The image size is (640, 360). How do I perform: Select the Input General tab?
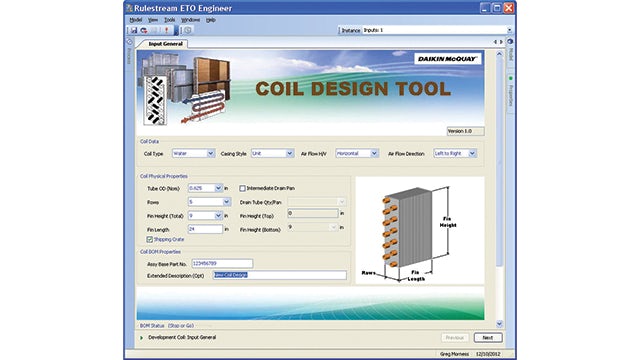(x=165, y=44)
